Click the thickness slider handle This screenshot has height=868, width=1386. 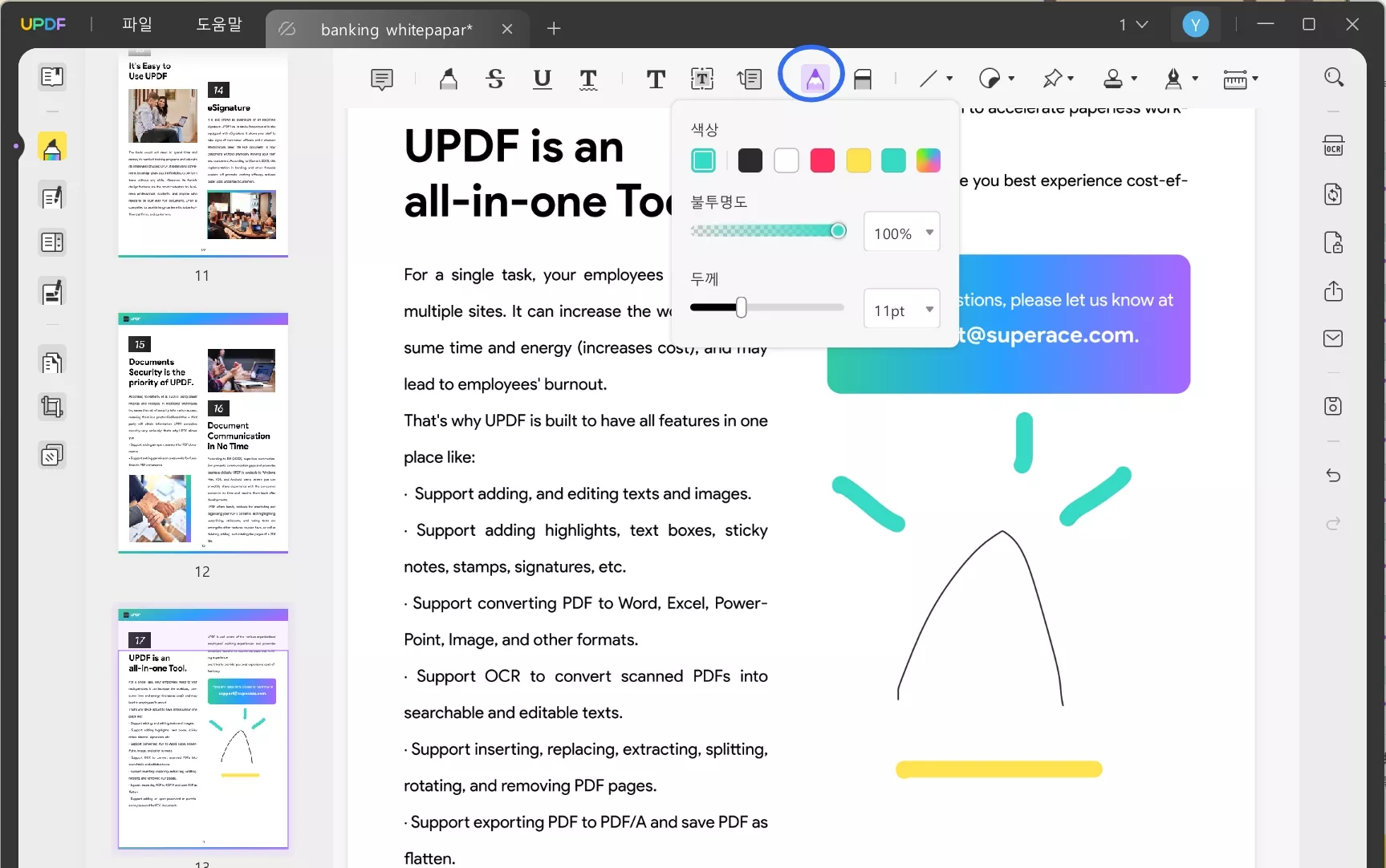click(741, 307)
